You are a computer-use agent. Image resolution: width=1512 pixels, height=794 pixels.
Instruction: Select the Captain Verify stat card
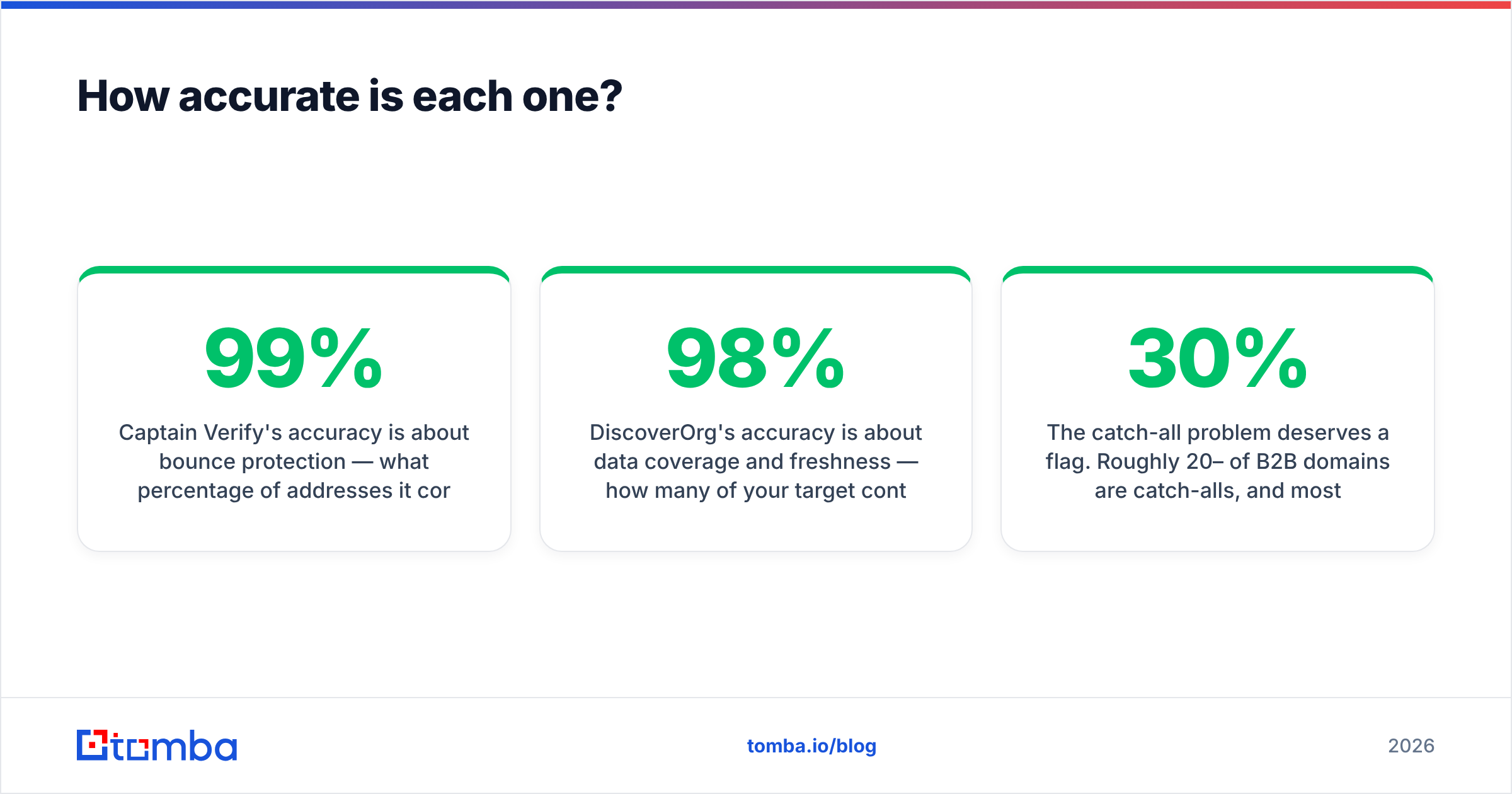tap(294, 408)
